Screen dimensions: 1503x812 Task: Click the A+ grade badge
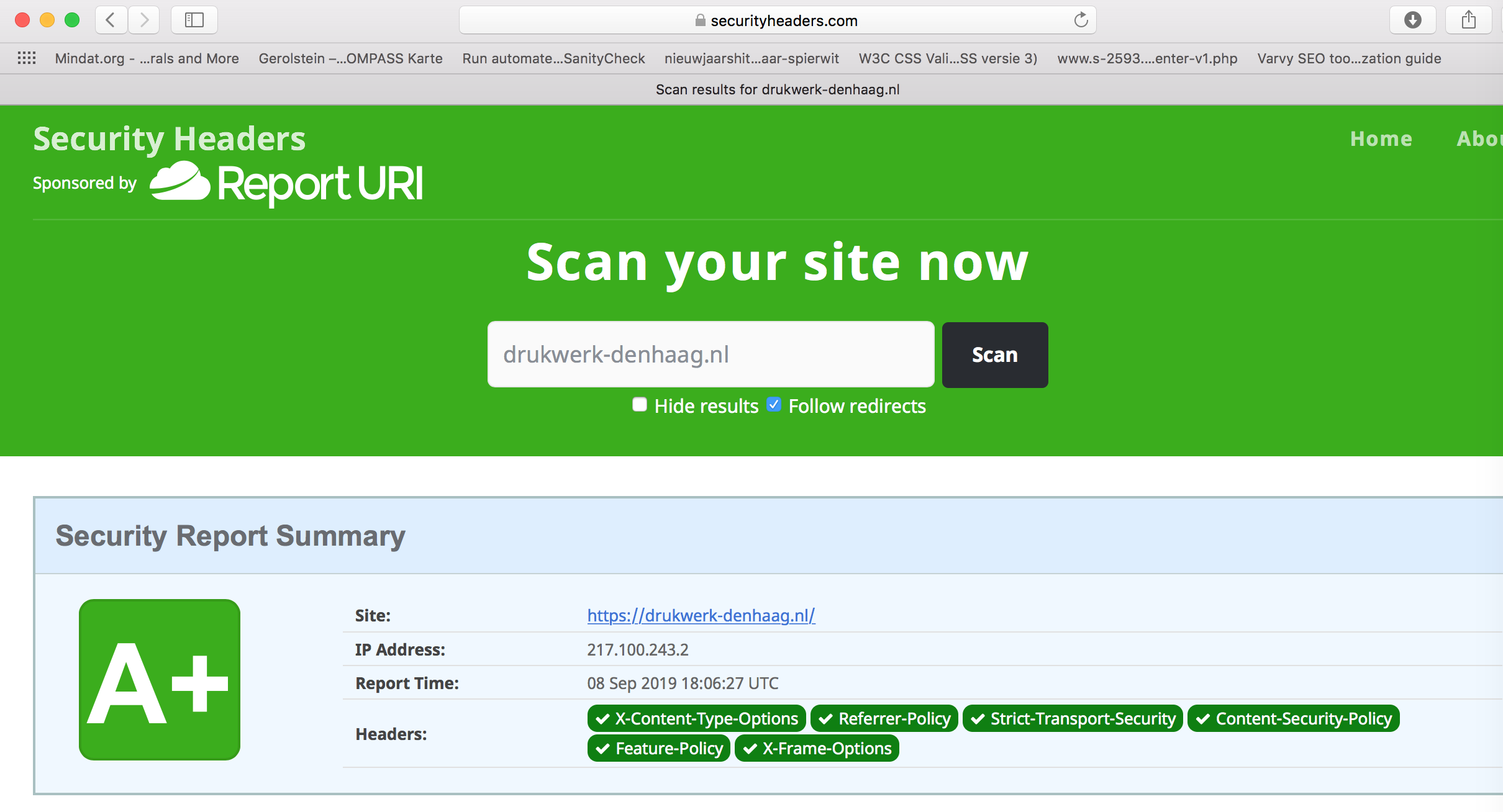[160, 679]
